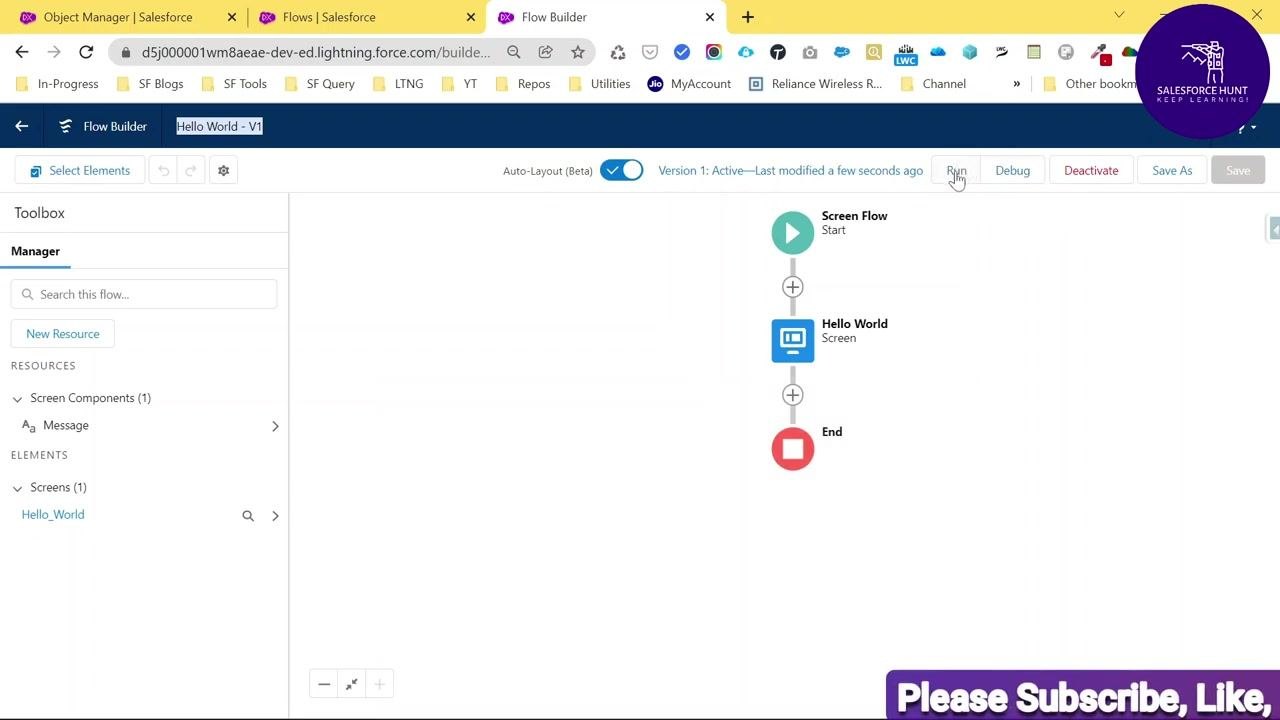Locate Hello_World on canvas via magnifier icon

pos(248,516)
